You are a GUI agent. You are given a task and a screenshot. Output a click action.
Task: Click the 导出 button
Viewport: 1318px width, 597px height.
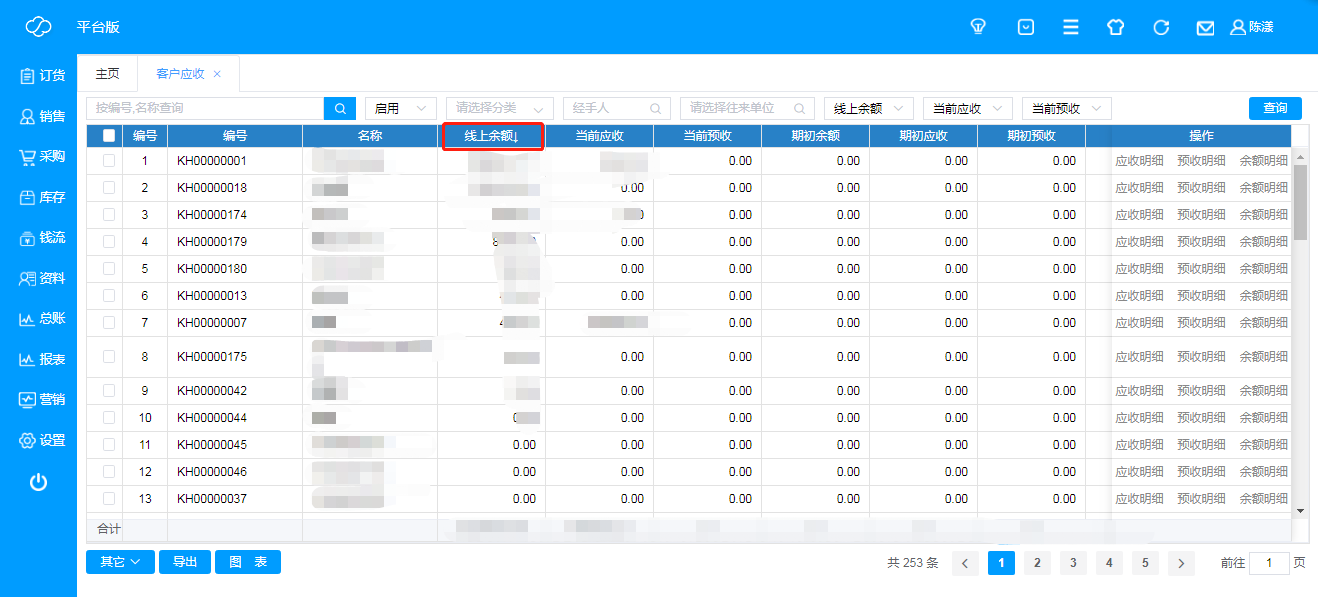click(185, 562)
